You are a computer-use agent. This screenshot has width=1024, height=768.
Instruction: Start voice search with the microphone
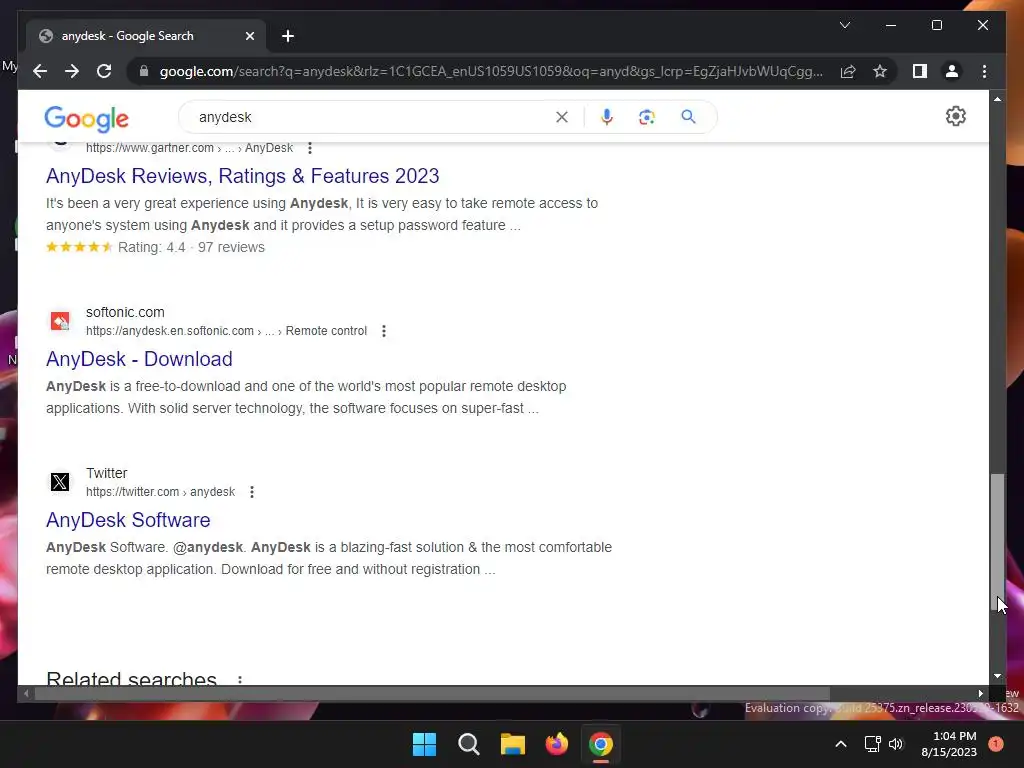[x=607, y=117]
